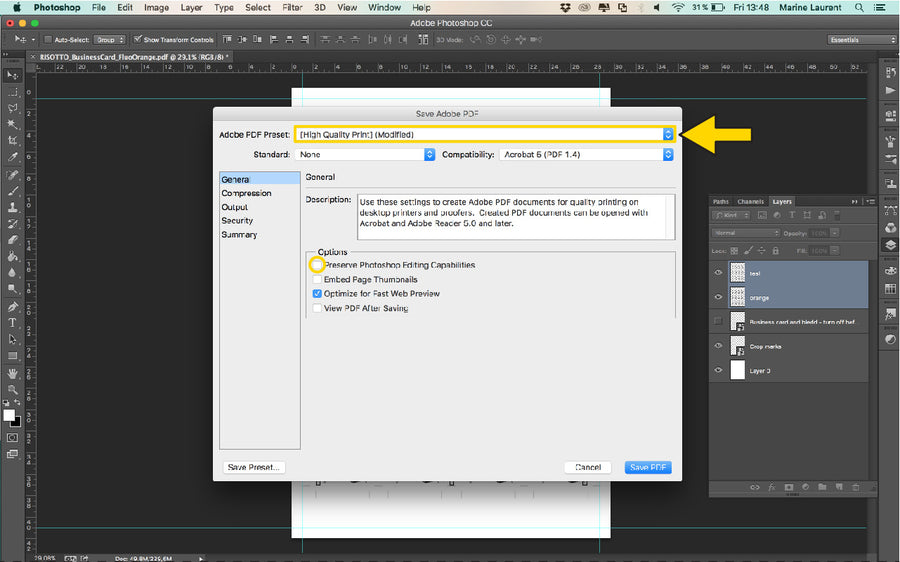Image resolution: width=900 pixels, height=562 pixels.
Task: Check Preserve Photoshop Editing Capabilities
Action: (x=317, y=265)
